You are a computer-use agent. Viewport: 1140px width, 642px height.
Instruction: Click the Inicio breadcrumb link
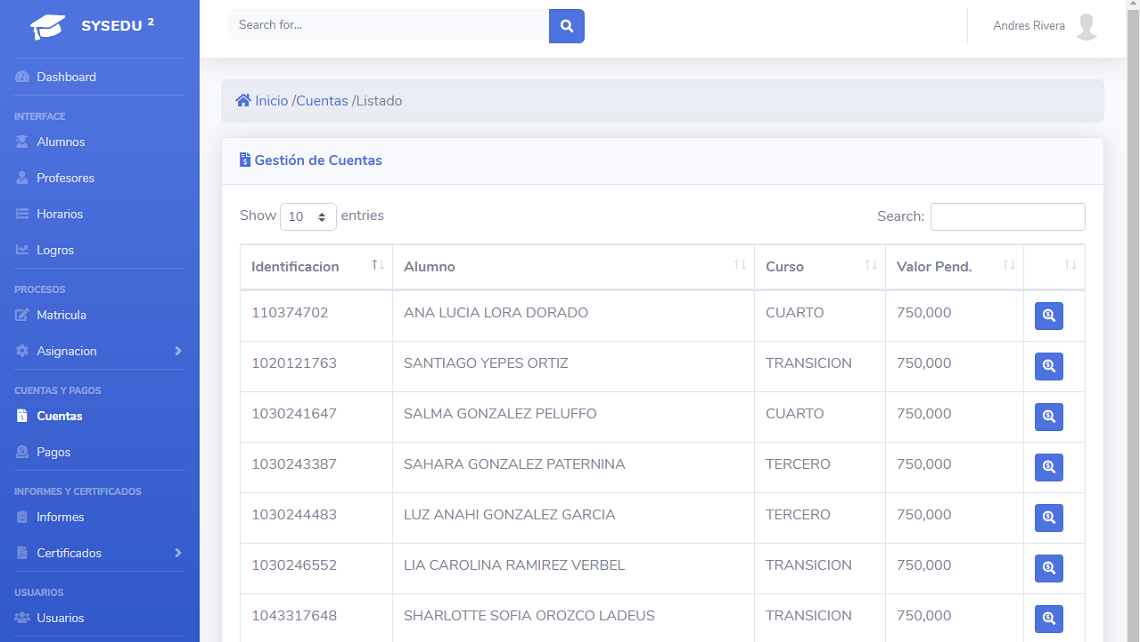click(271, 101)
